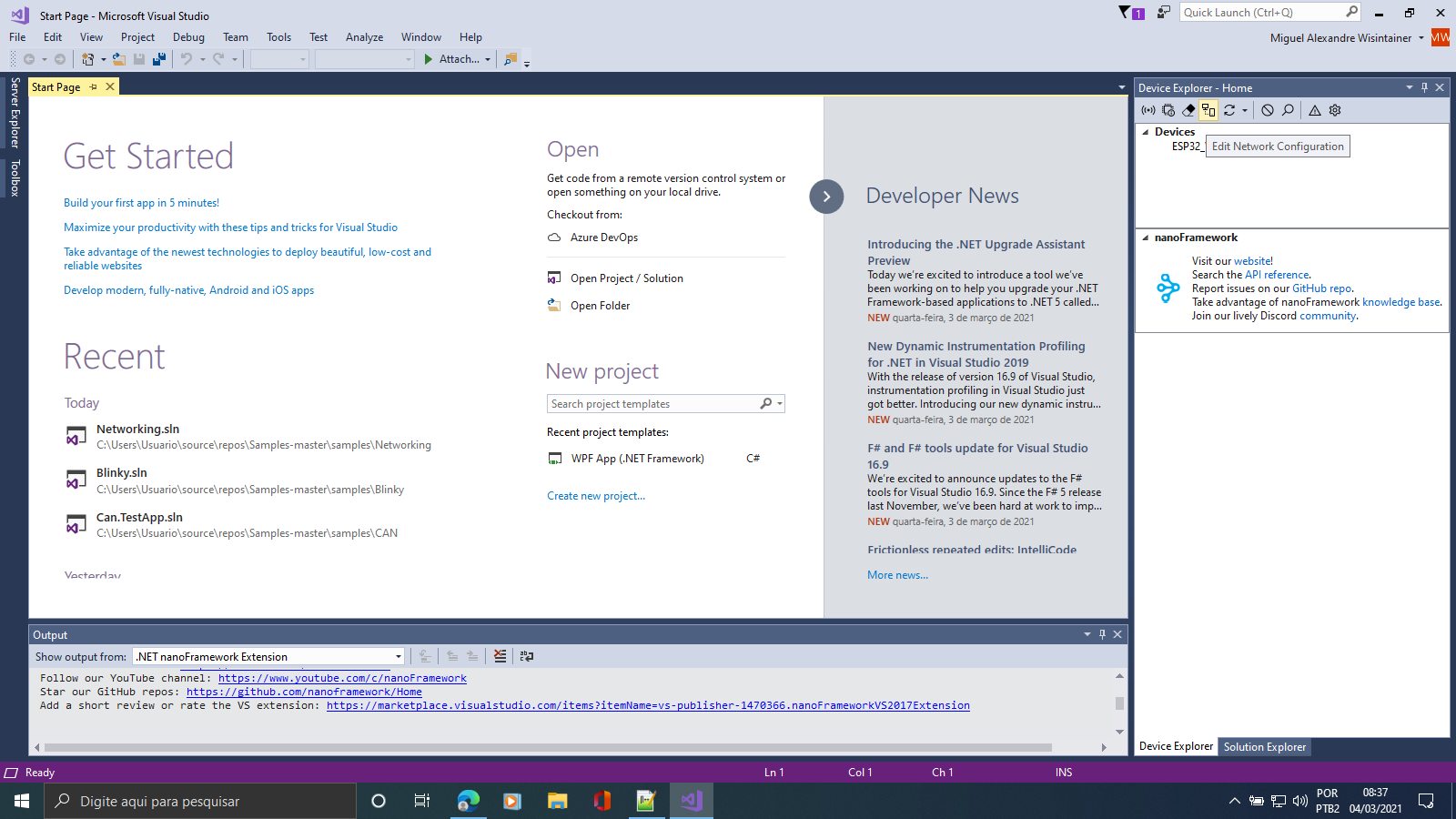This screenshot has height=819, width=1456.
Task: Click the feedback icon near Quick Launch
Action: (x=1164, y=12)
